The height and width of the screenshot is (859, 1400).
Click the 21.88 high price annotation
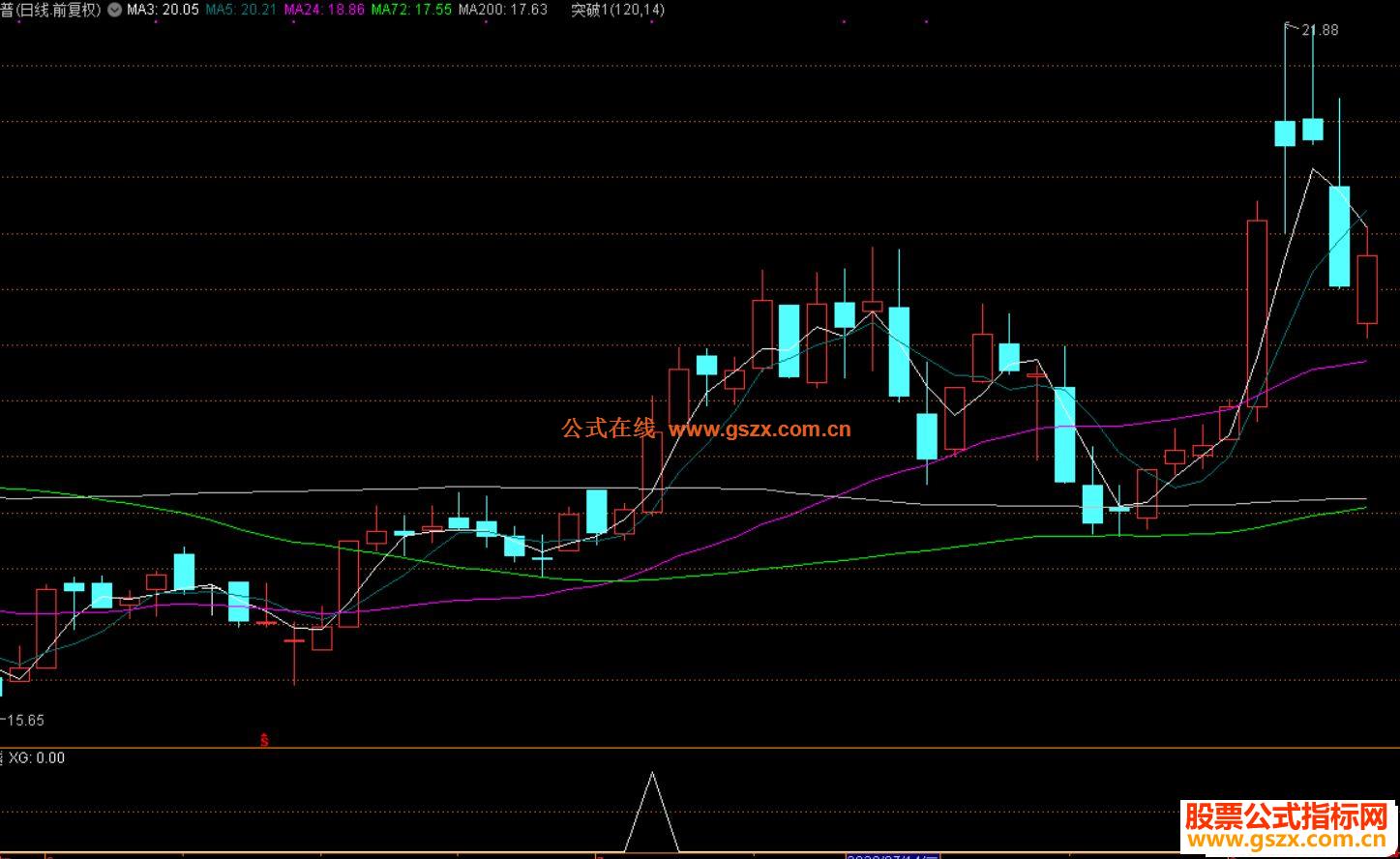[x=1320, y=30]
